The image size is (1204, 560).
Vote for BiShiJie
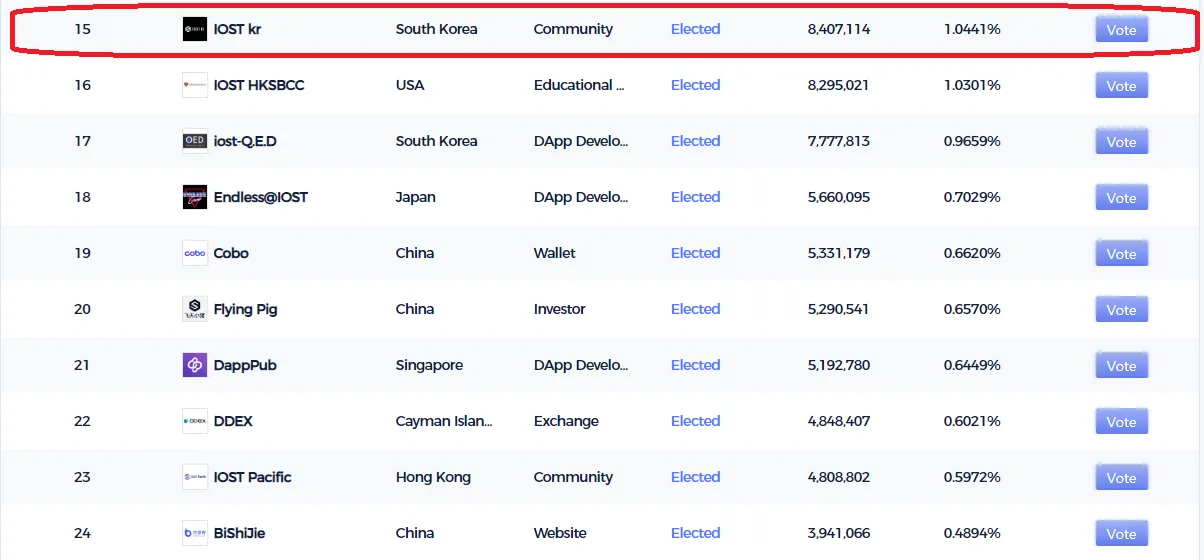click(x=1121, y=534)
